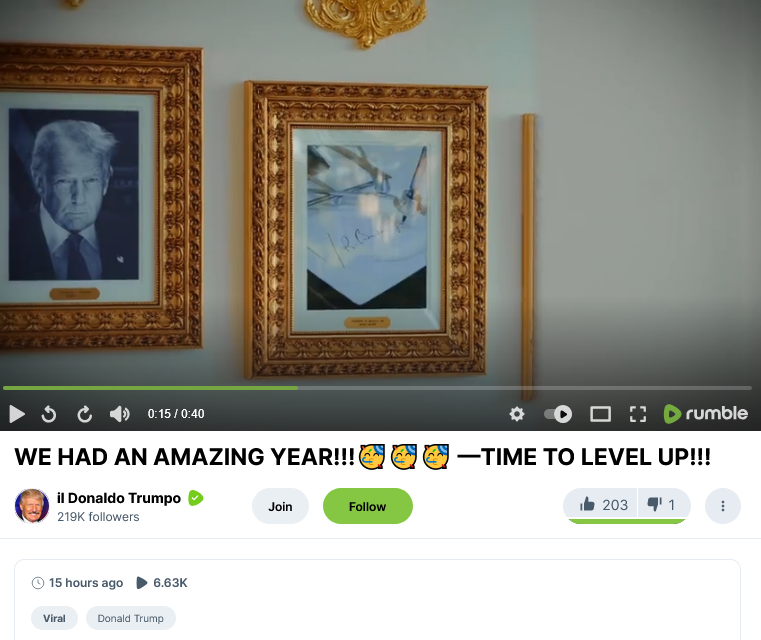Switch to theater mode view
This screenshot has height=640, width=761.
point(600,414)
